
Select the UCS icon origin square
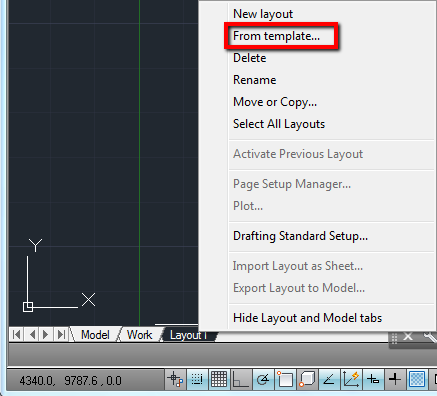coord(28,307)
